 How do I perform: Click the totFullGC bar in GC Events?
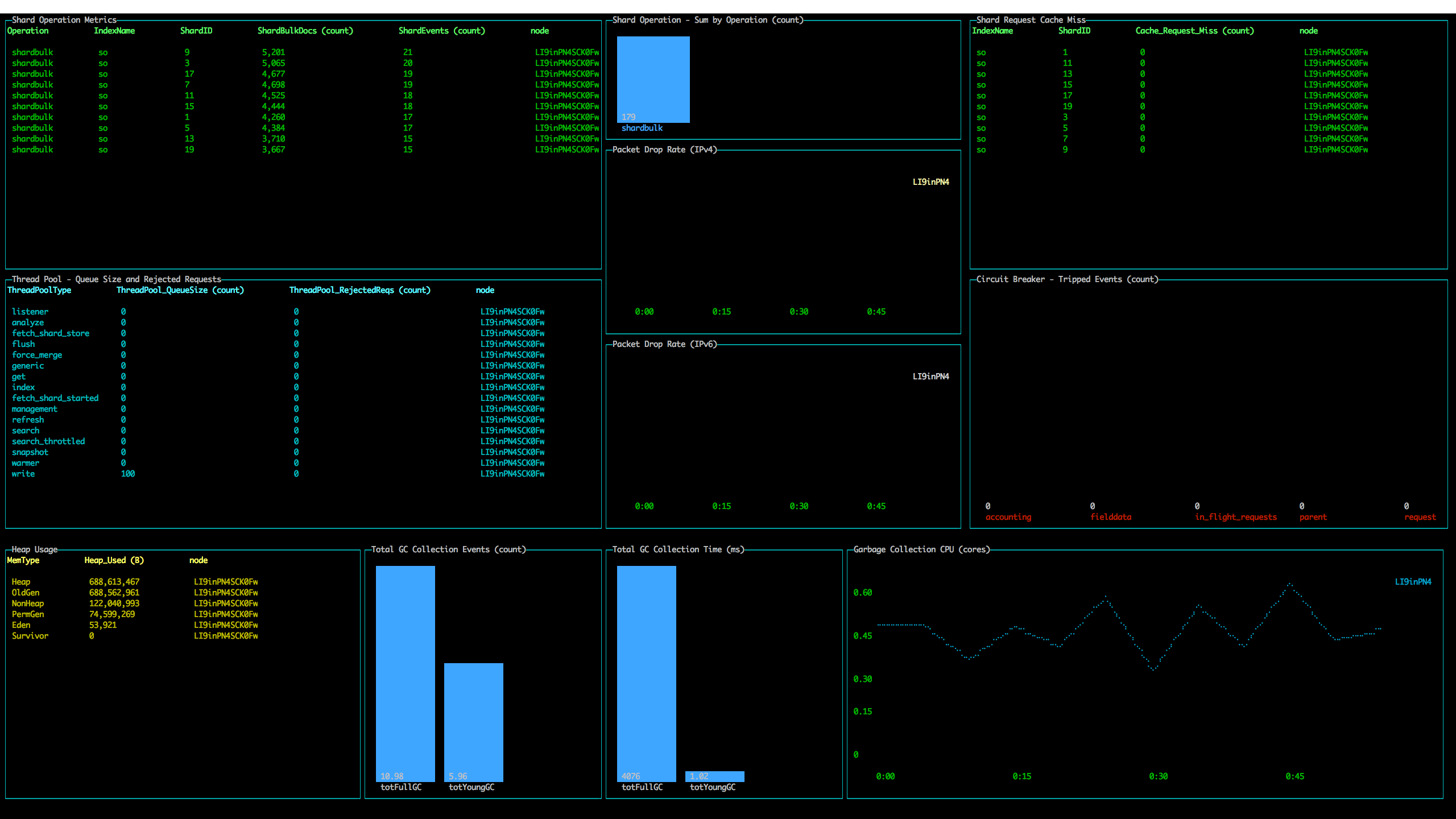(405, 673)
